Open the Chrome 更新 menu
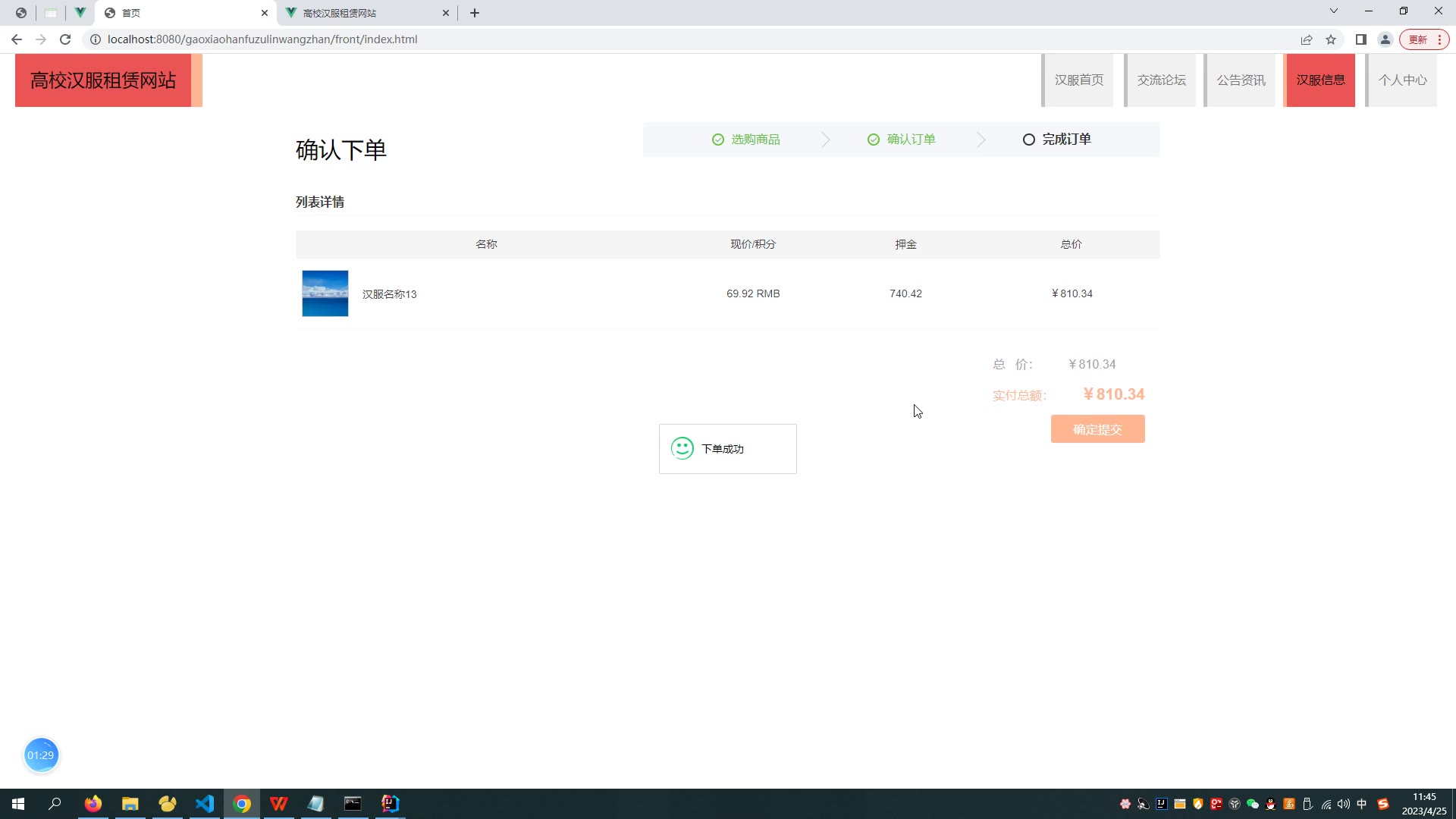This screenshot has height=819, width=1456. tap(1423, 39)
